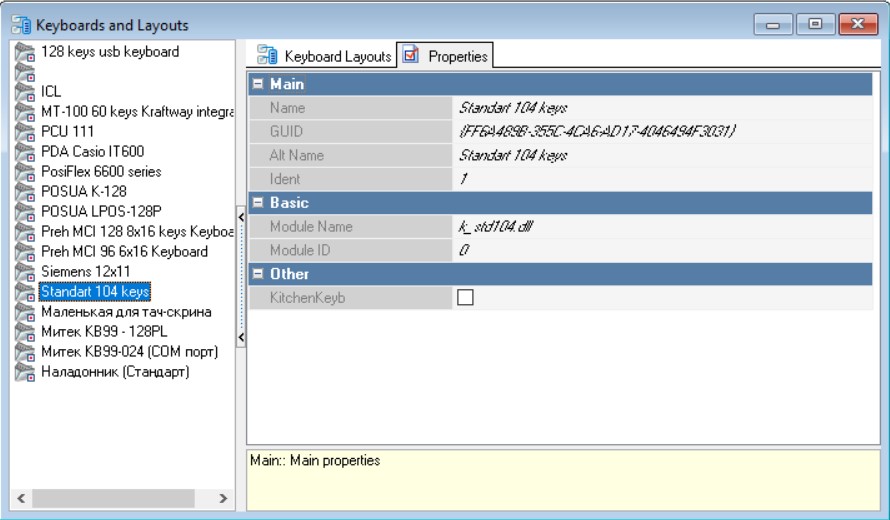Collapse the Basic section
Screen dimensions: 890x520
click(x=258, y=203)
